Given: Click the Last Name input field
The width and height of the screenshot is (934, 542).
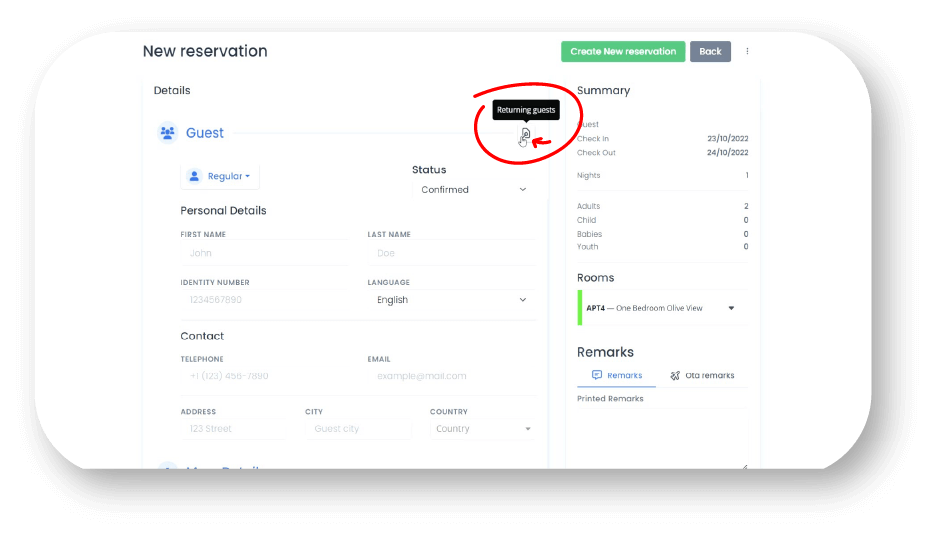Looking at the screenshot, I should click(x=452, y=253).
